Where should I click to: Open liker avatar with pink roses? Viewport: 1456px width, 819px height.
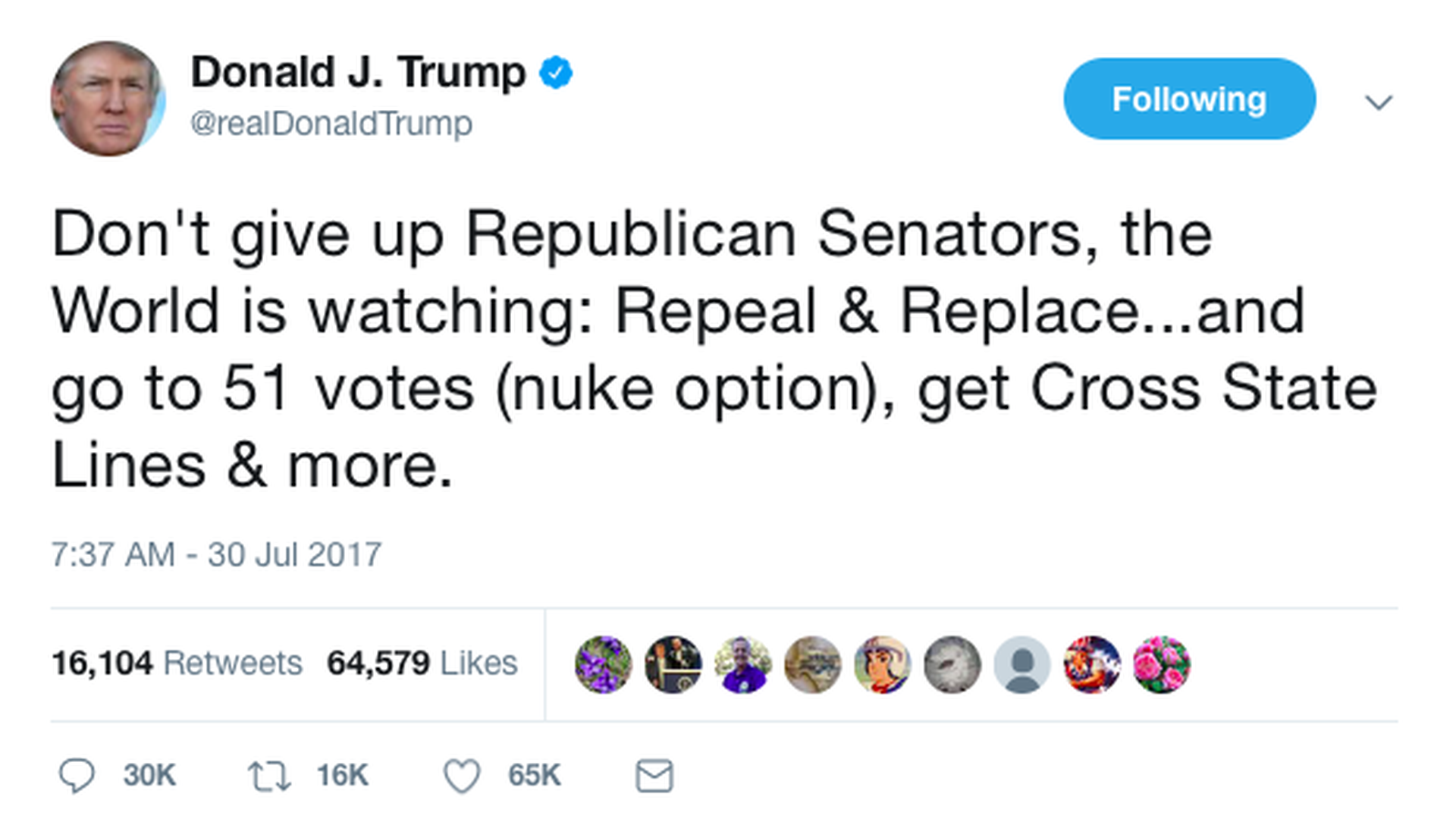coord(1161,664)
